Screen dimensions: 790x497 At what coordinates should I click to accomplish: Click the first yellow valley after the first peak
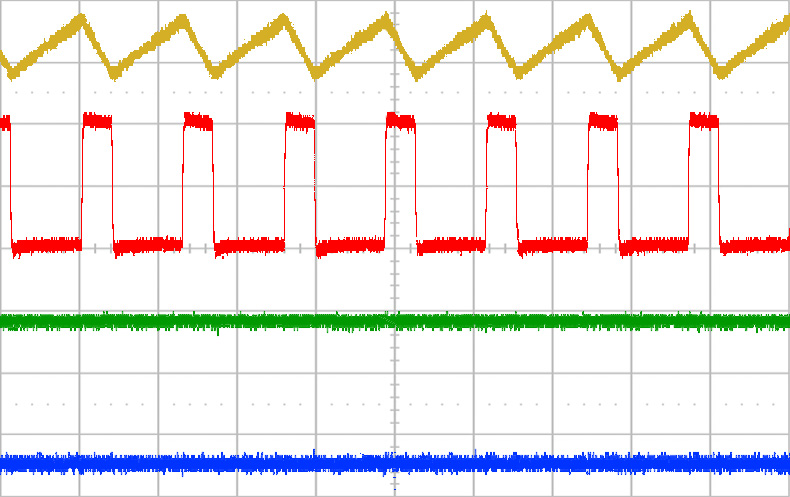(114, 71)
